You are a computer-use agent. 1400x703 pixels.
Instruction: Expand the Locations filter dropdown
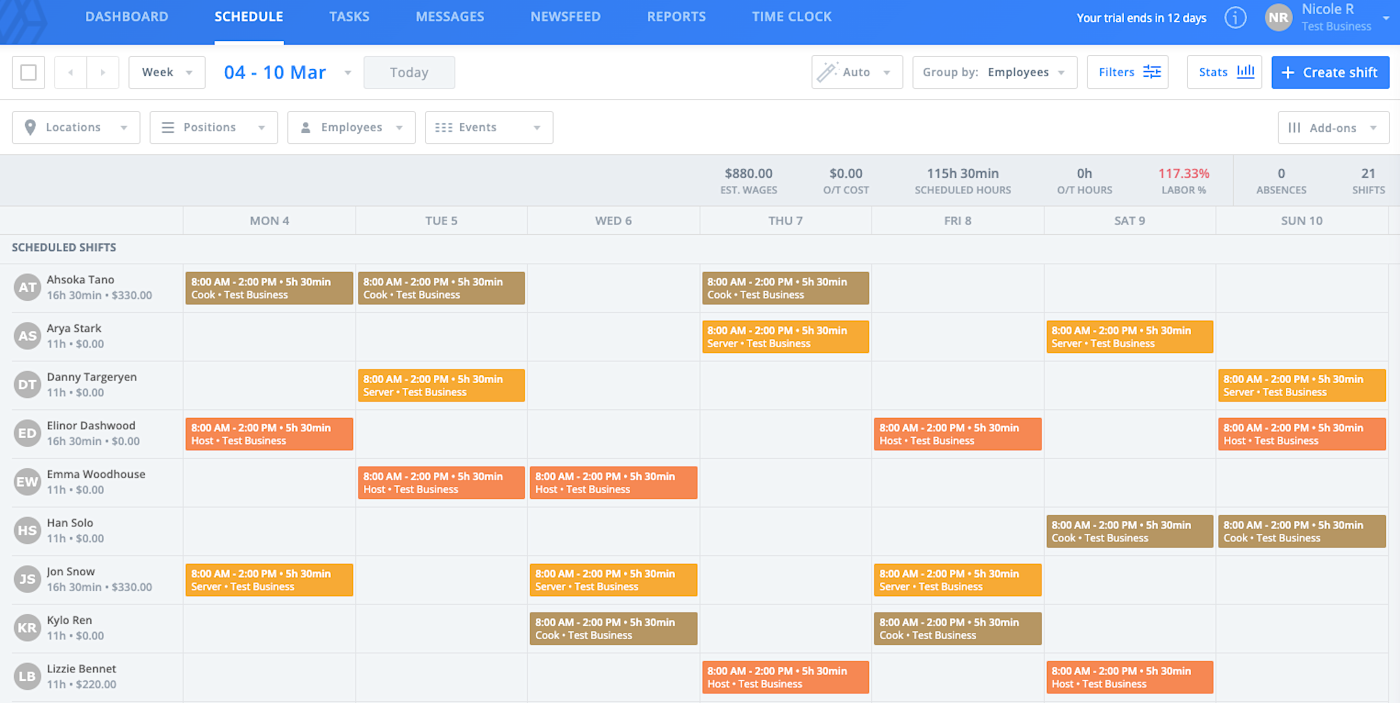coord(76,127)
